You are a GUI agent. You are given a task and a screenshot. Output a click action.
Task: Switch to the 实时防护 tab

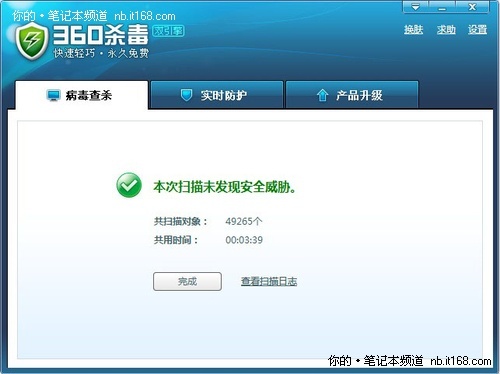[217, 95]
